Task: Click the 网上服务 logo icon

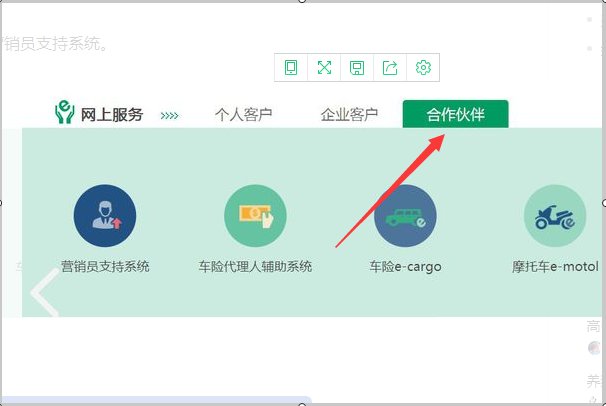Action: tap(65, 112)
